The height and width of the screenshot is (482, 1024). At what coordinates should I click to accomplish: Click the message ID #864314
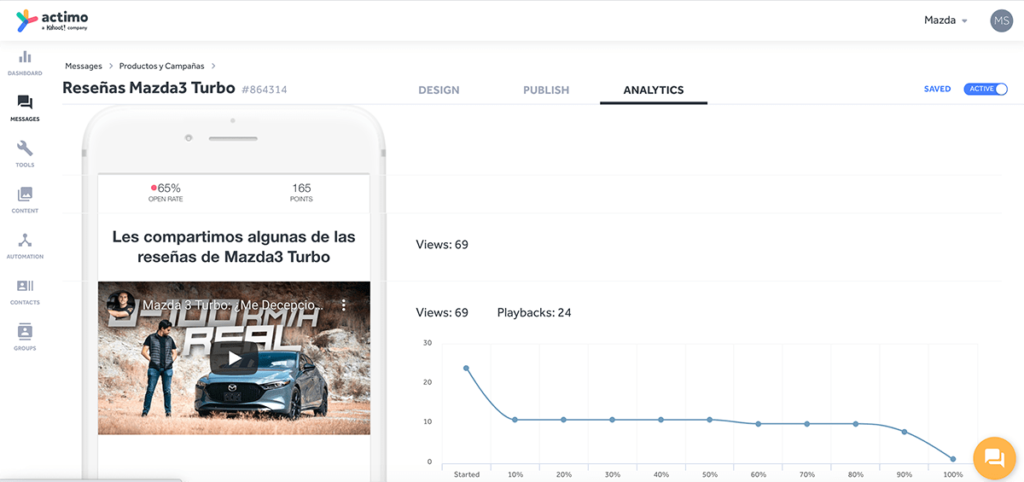tap(264, 89)
